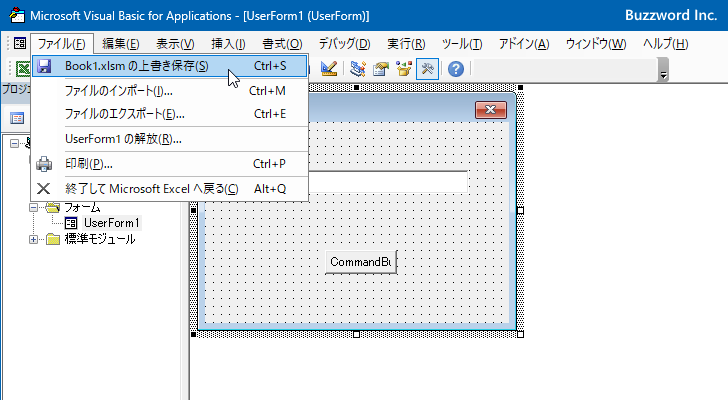Open the ツール(T) menu
The width and height of the screenshot is (728, 400).
click(x=462, y=44)
